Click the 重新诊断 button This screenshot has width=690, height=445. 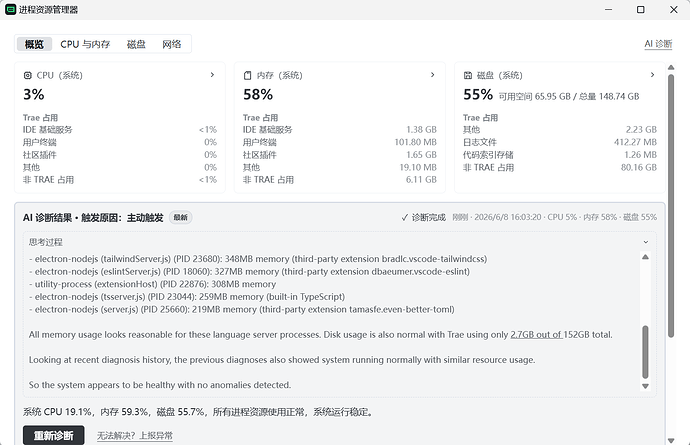[54, 435]
